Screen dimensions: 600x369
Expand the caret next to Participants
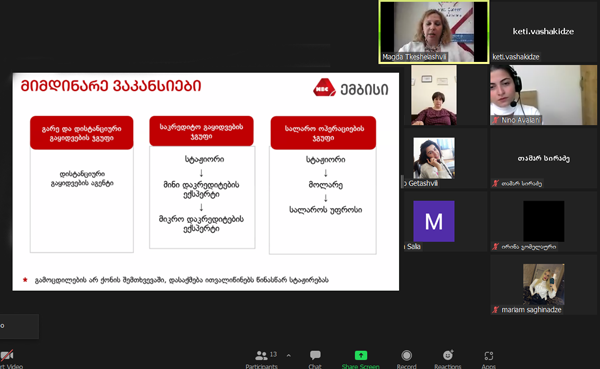pos(289,356)
